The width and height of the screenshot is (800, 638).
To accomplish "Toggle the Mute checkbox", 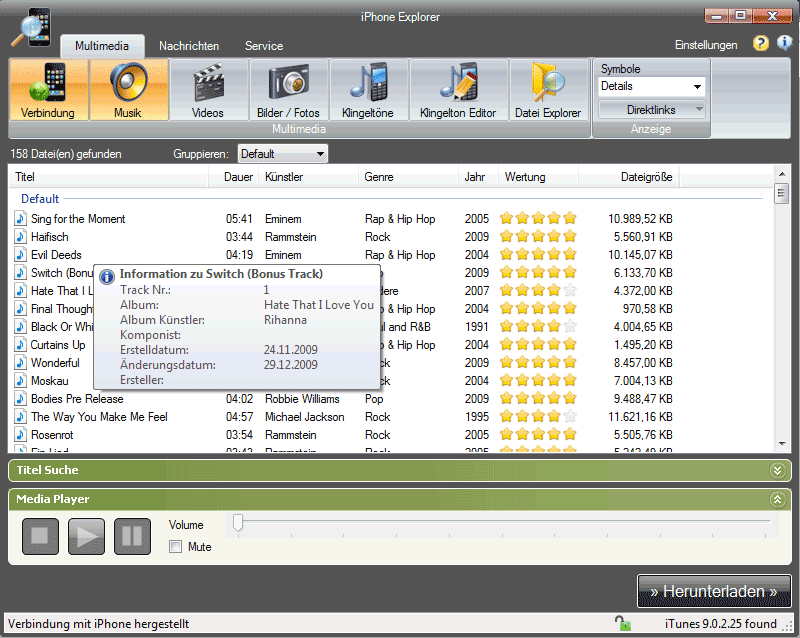I will pos(176,547).
